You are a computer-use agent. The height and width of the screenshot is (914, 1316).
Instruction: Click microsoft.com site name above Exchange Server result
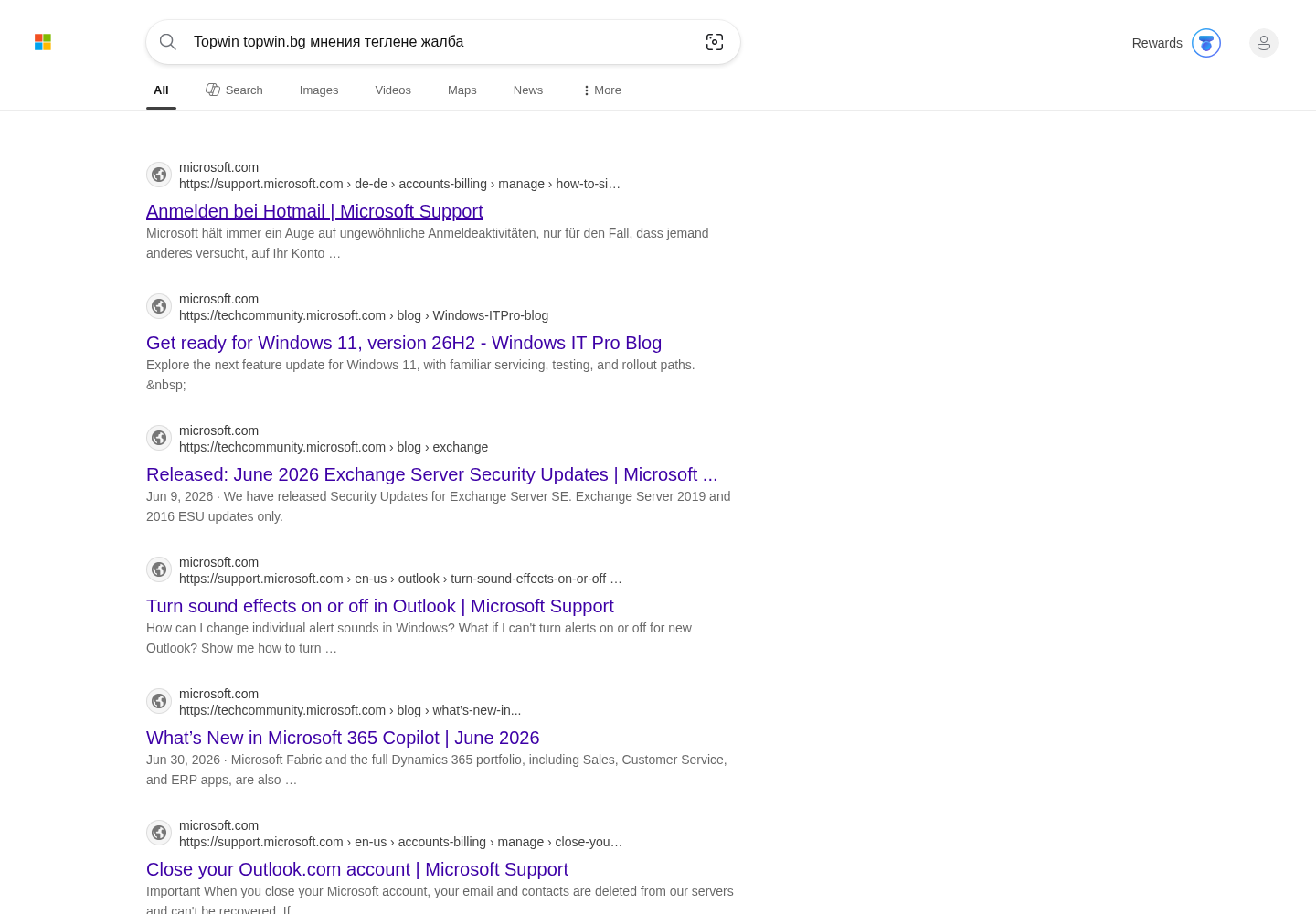219,430
